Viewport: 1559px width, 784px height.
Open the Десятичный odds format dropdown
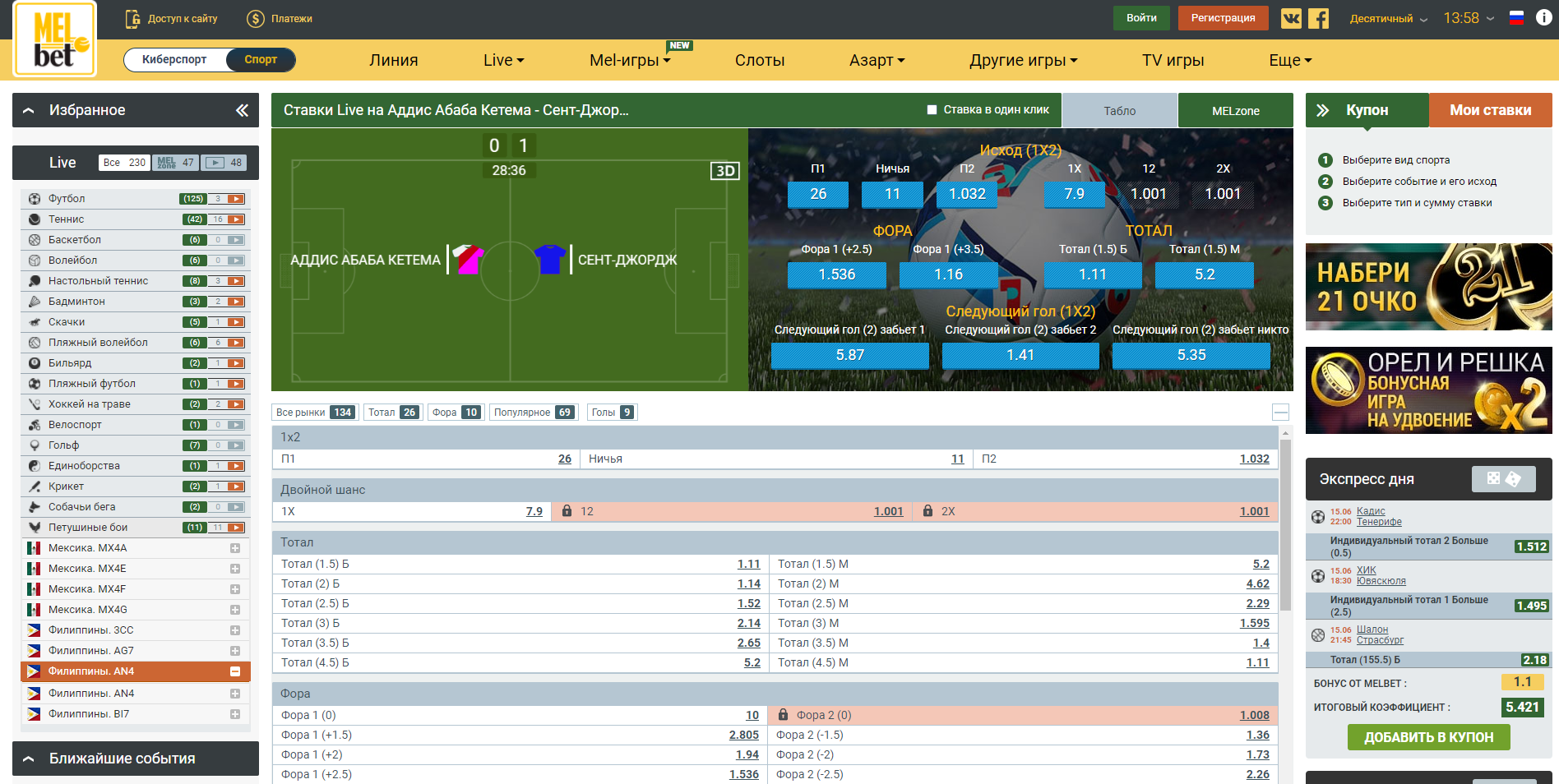1388,19
